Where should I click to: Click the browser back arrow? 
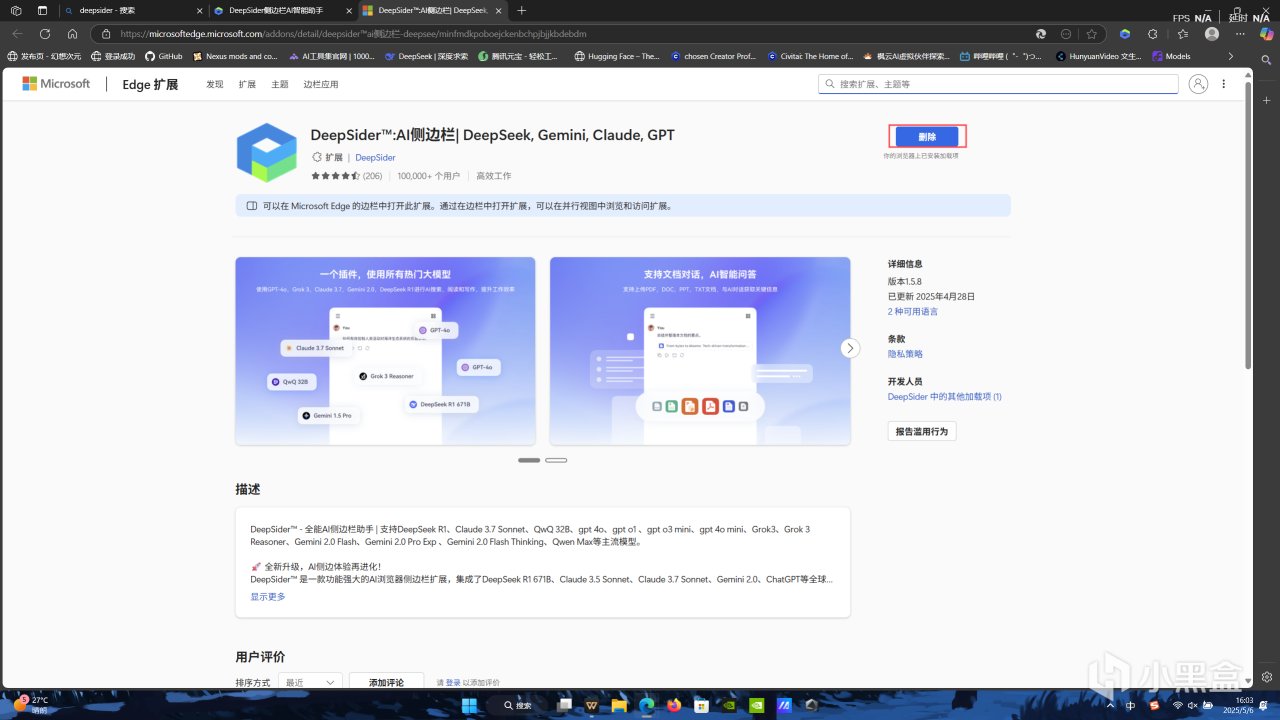pos(18,33)
